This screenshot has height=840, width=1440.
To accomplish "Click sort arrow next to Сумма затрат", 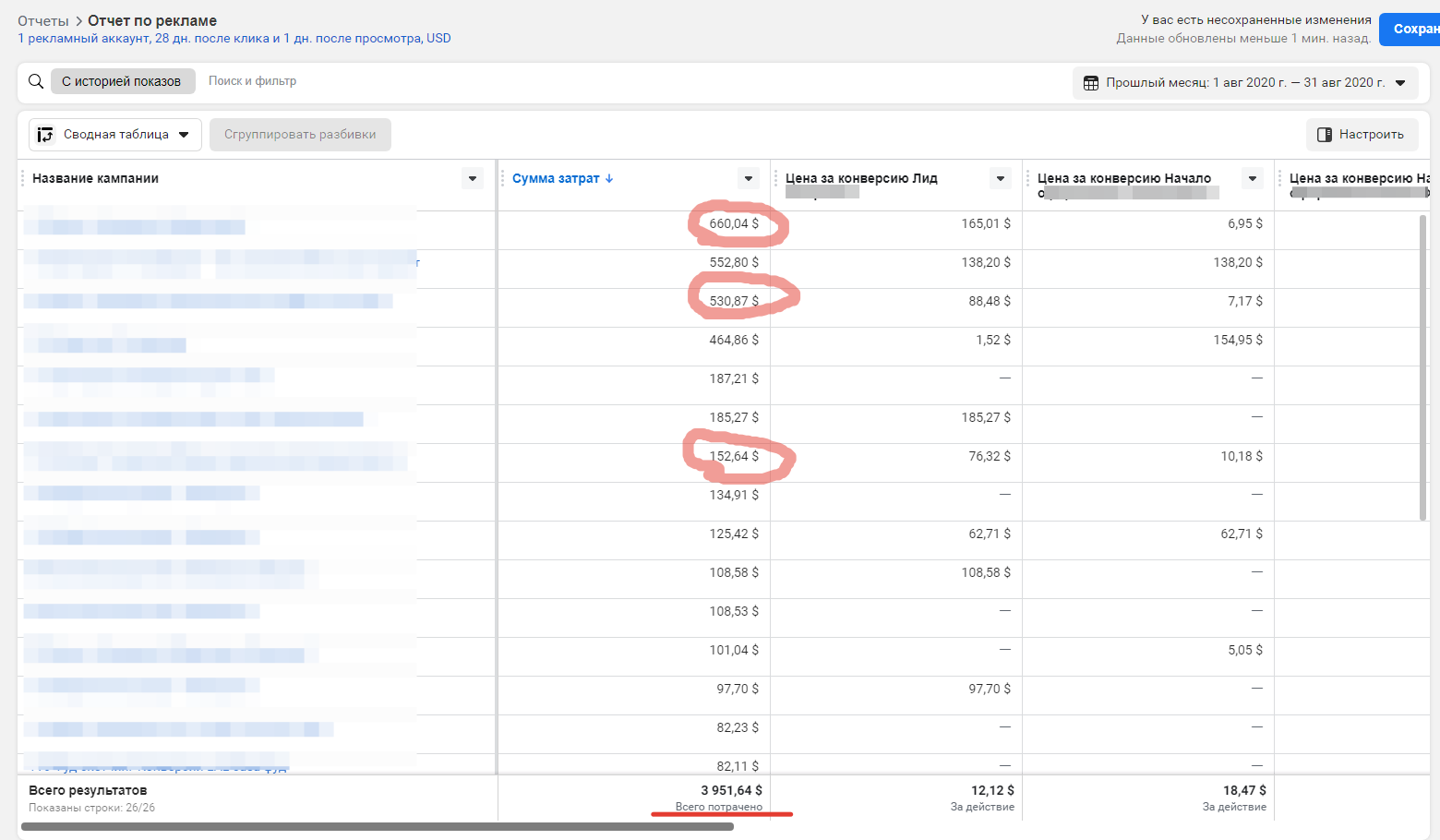I will (x=609, y=178).
